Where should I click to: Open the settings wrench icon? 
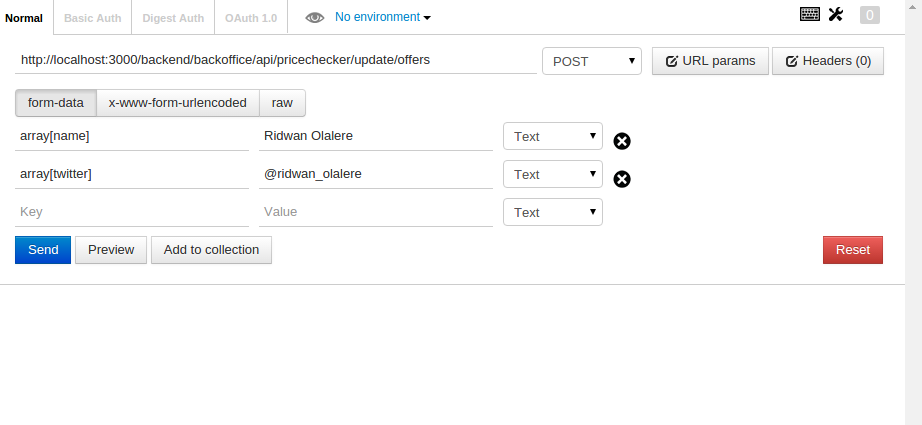[x=836, y=14]
